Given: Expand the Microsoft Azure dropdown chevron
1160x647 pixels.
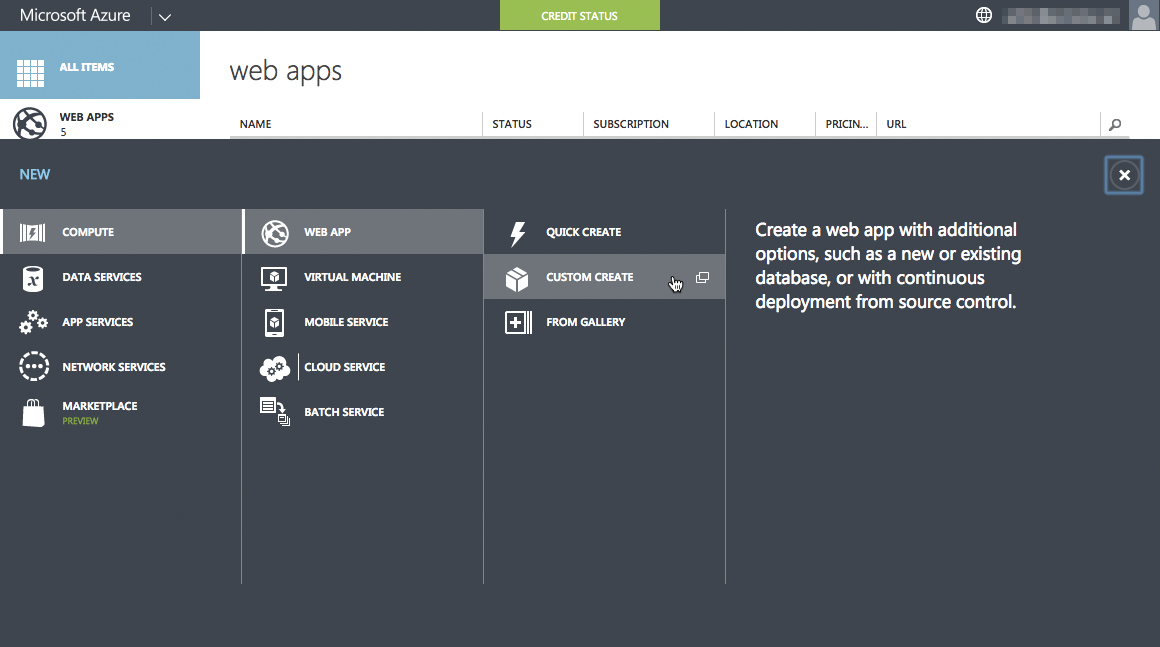Looking at the screenshot, I should [x=165, y=16].
